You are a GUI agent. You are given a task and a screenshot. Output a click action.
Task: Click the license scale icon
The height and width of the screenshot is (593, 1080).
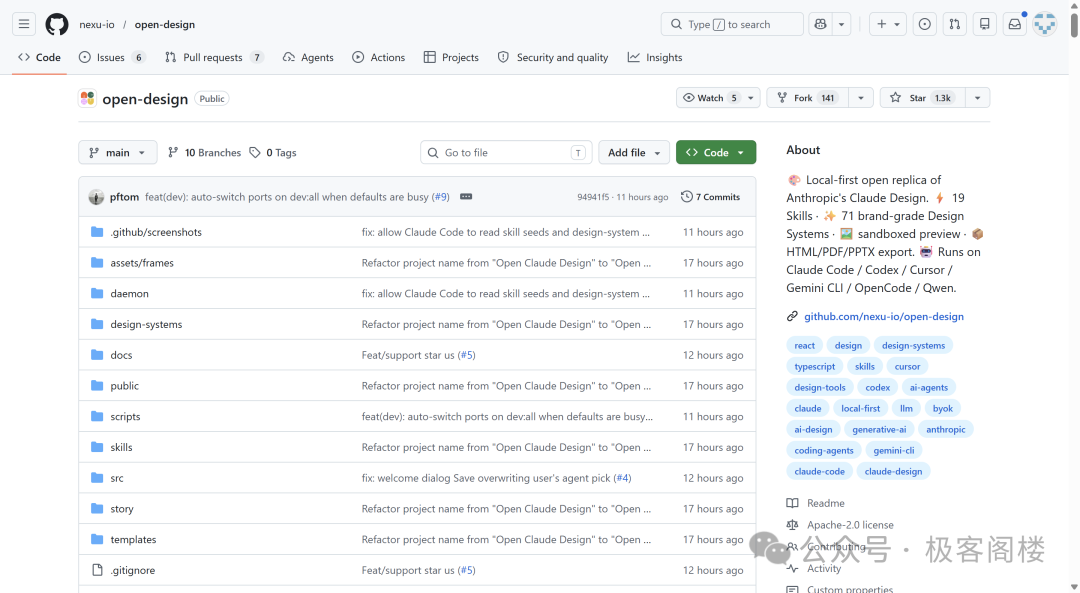coord(793,525)
